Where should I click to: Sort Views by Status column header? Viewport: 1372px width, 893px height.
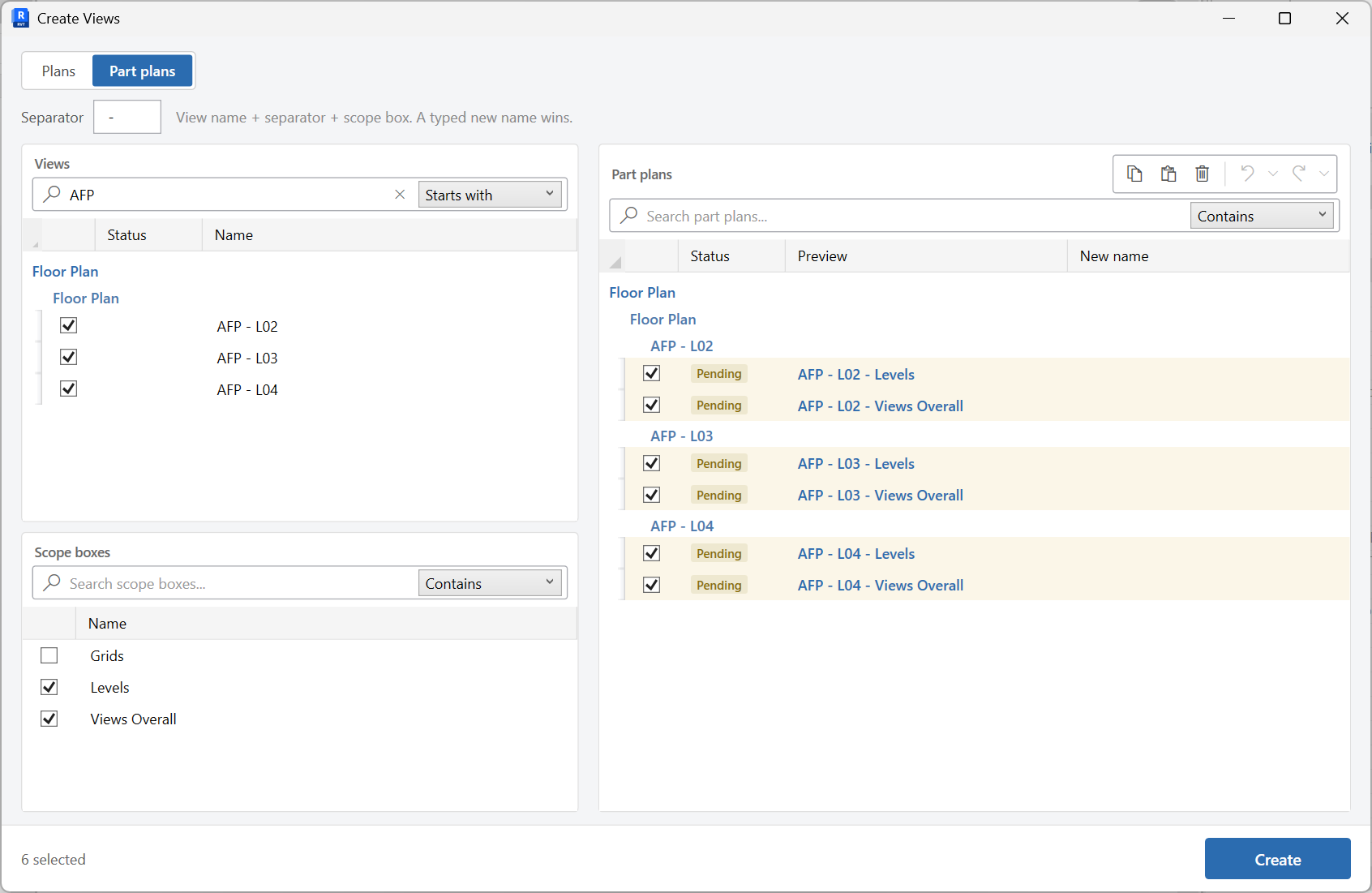click(148, 235)
